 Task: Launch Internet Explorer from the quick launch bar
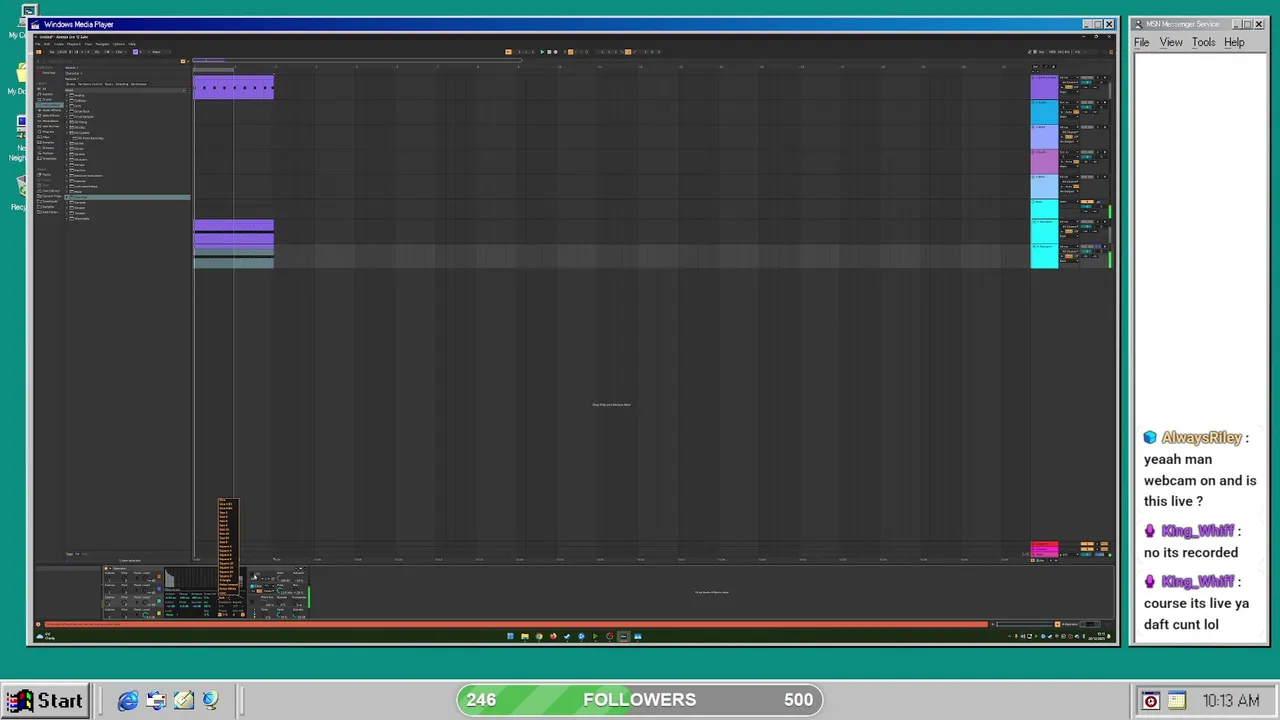[x=128, y=700]
